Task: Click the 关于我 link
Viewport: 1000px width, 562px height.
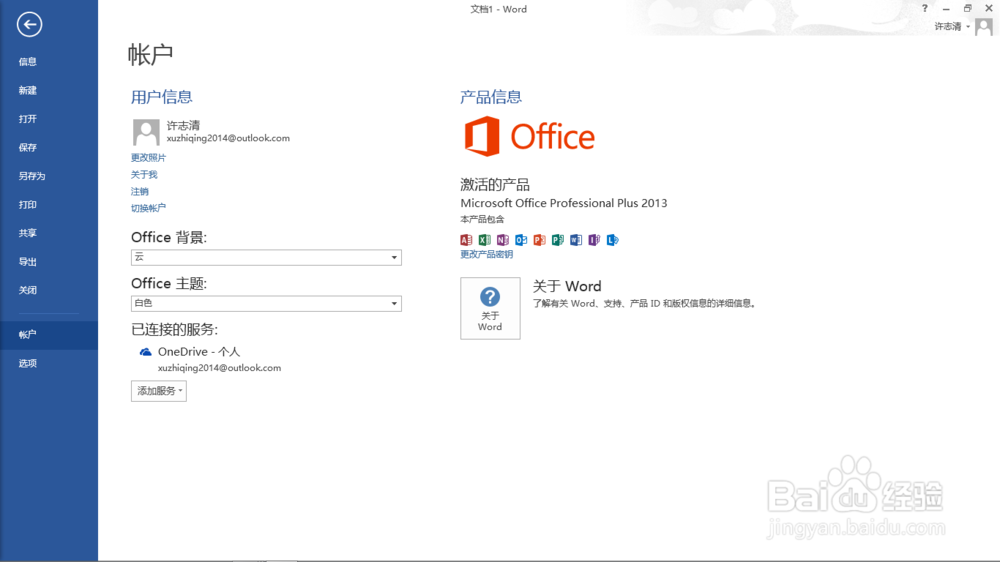Action: (144, 175)
